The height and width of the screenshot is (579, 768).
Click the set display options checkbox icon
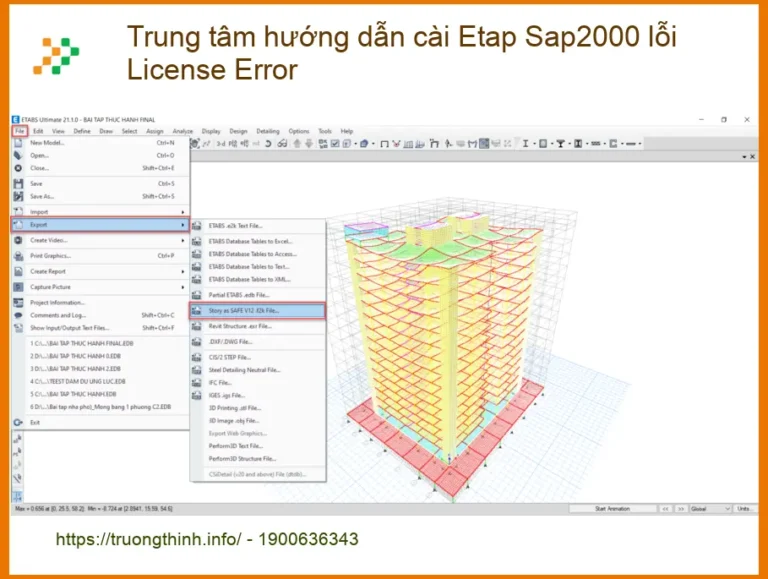point(335,144)
